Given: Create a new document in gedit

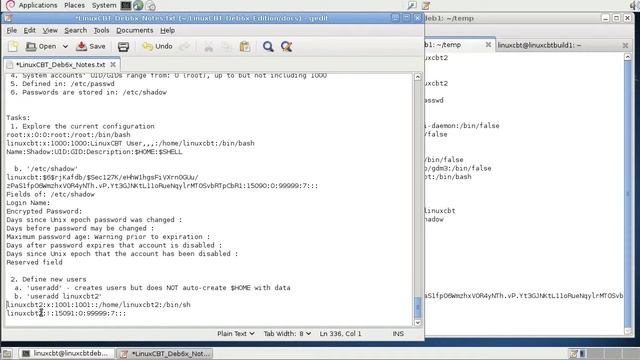Looking at the screenshot, I should click(x=13, y=47).
